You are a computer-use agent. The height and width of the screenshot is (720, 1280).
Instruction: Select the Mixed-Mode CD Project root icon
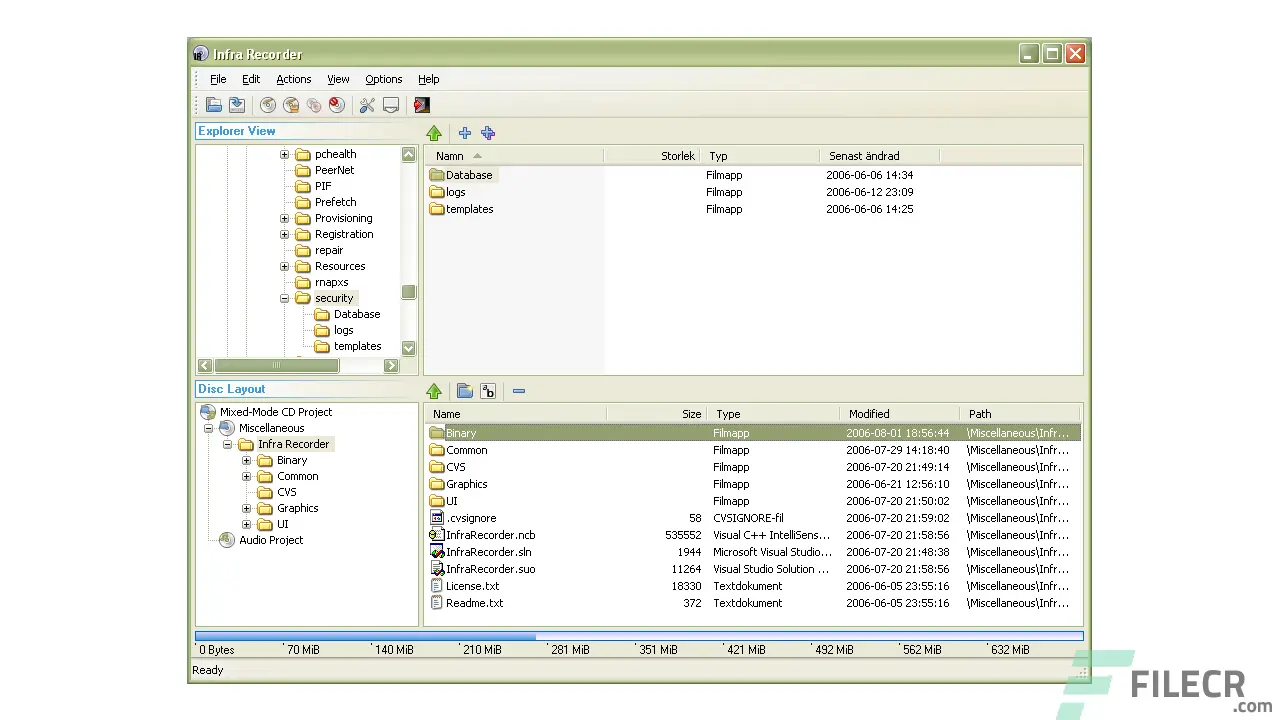(x=208, y=412)
